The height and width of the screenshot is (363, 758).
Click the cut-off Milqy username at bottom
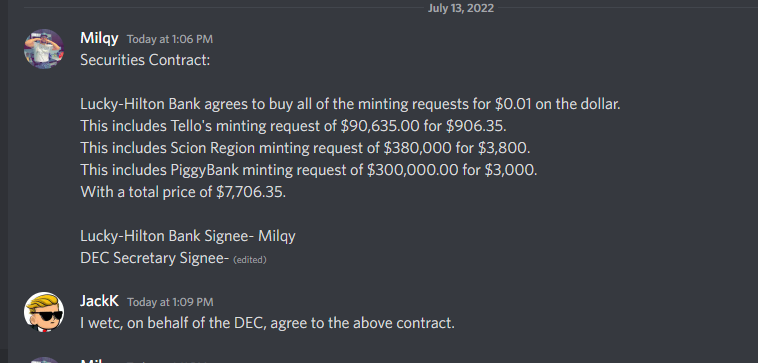pos(92,361)
